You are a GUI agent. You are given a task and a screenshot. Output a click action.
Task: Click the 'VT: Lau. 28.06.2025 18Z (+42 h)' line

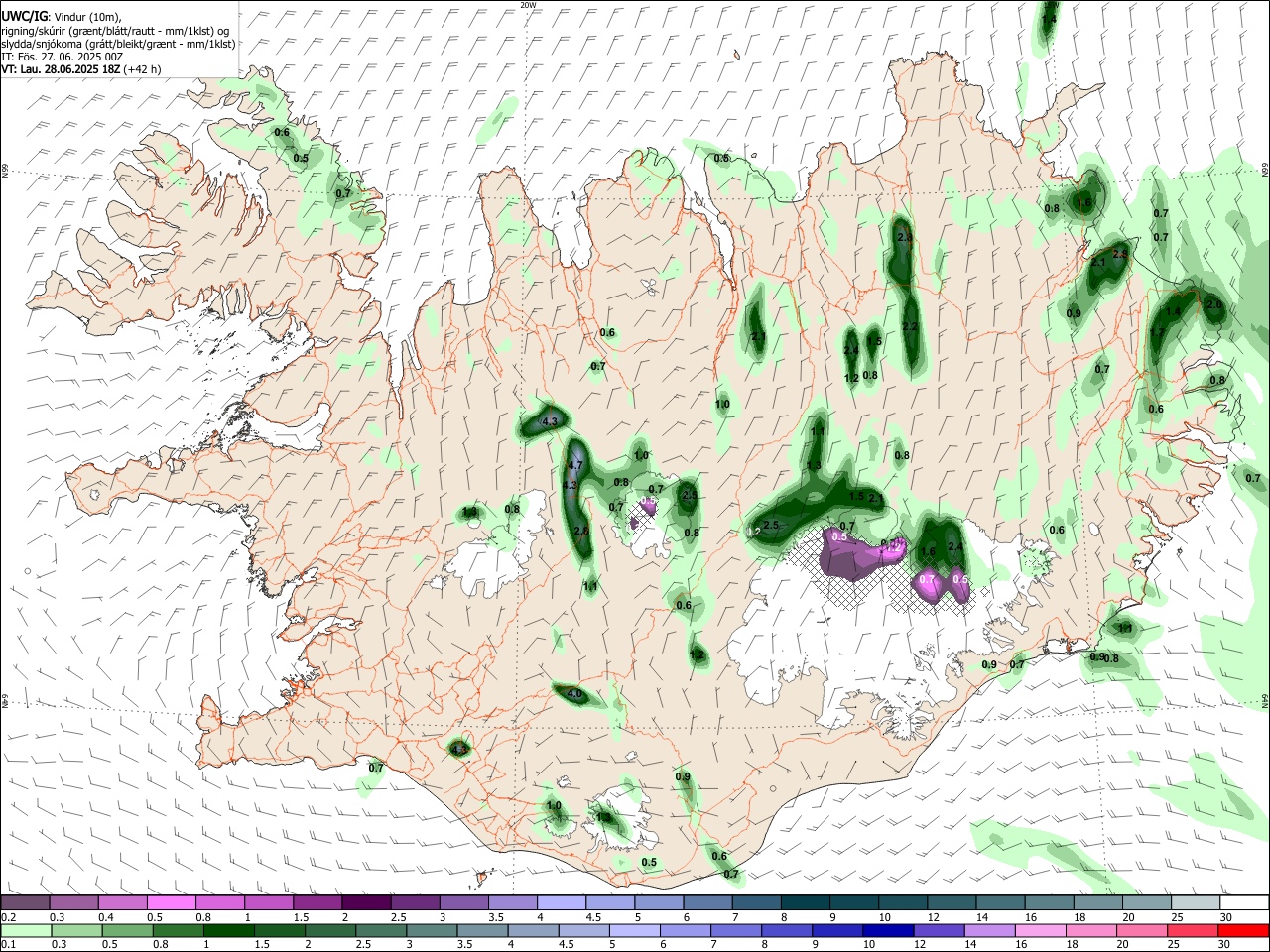[x=81, y=69]
